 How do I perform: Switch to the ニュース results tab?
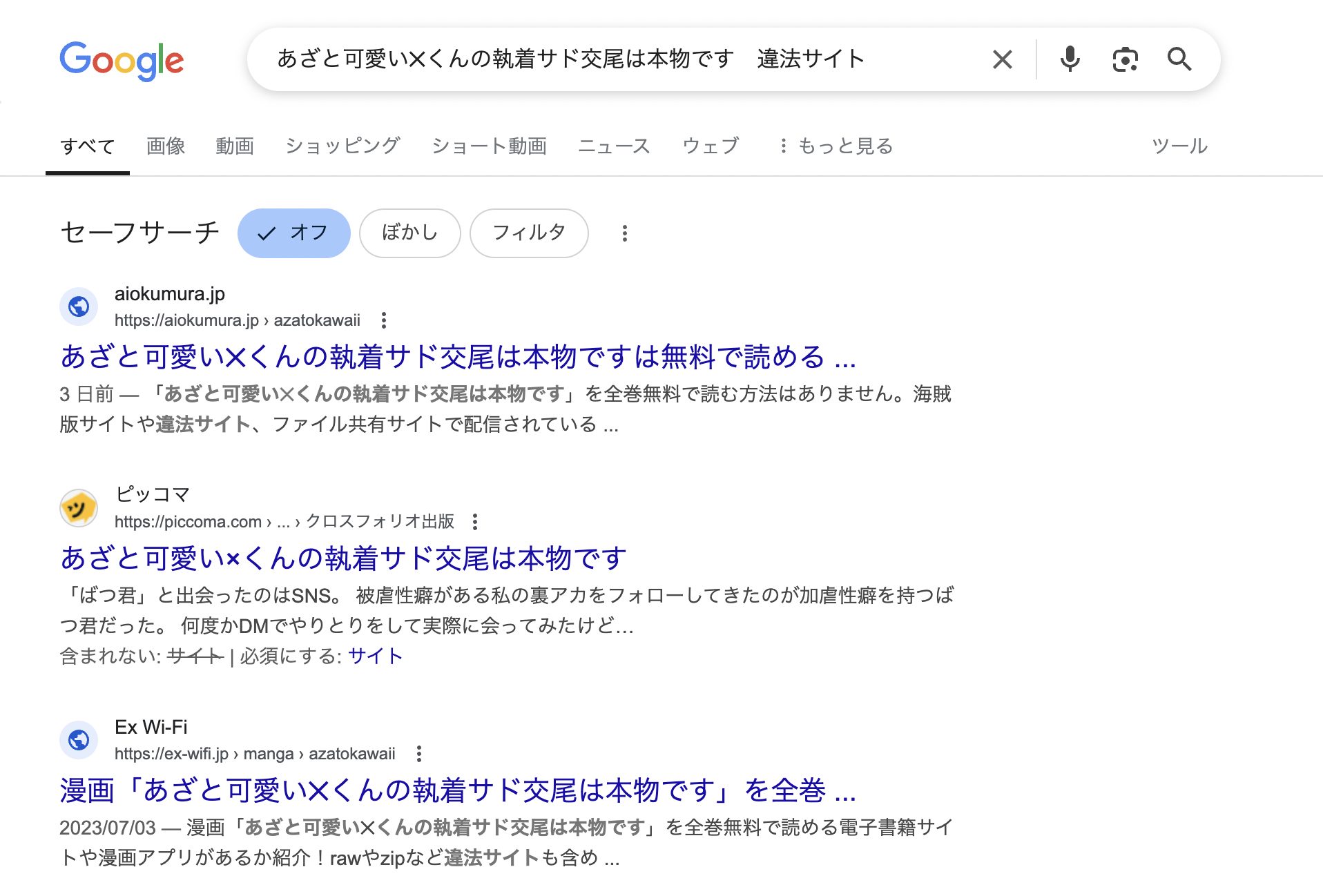615,146
